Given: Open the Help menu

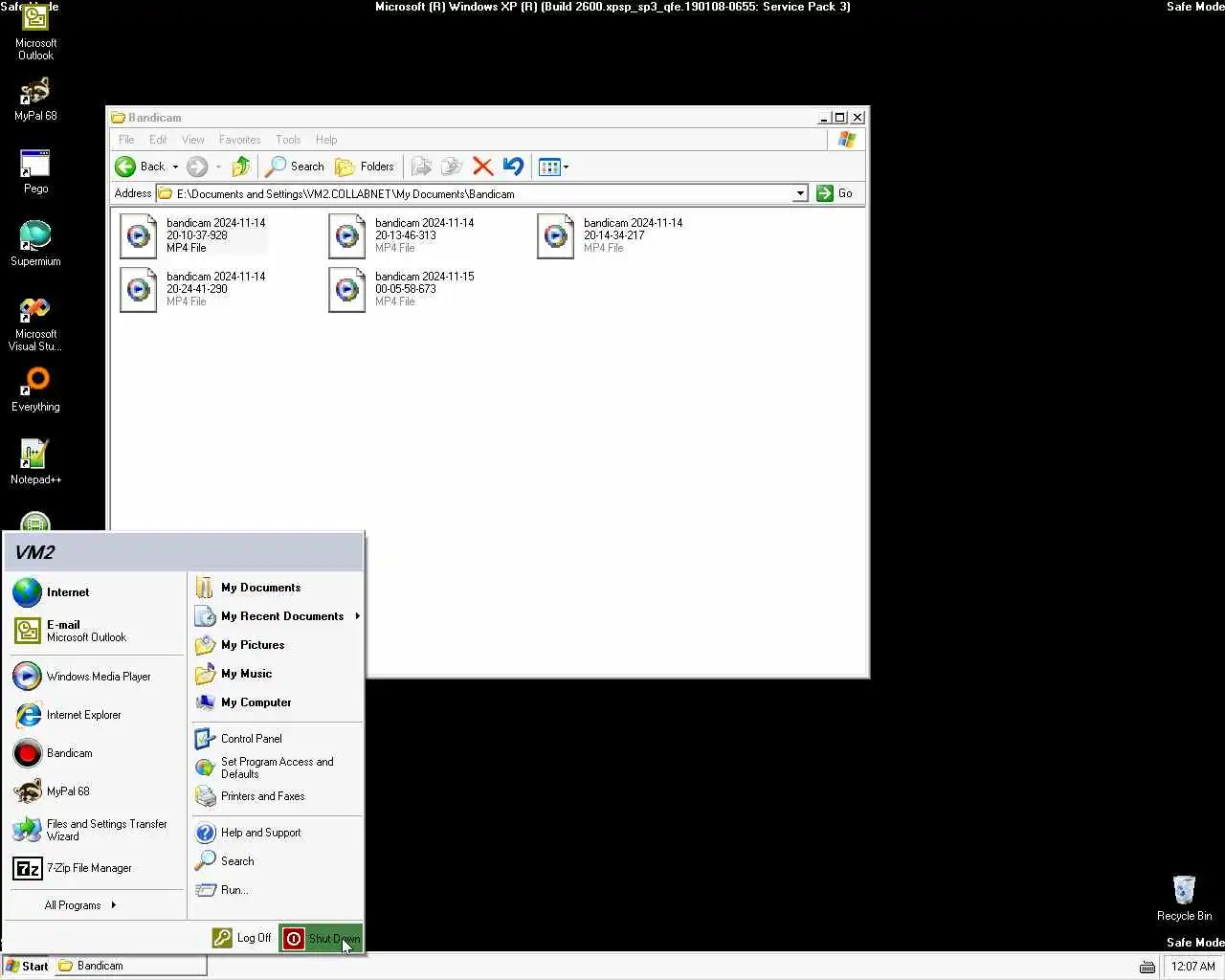Looking at the screenshot, I should click(x=326, y=140).
